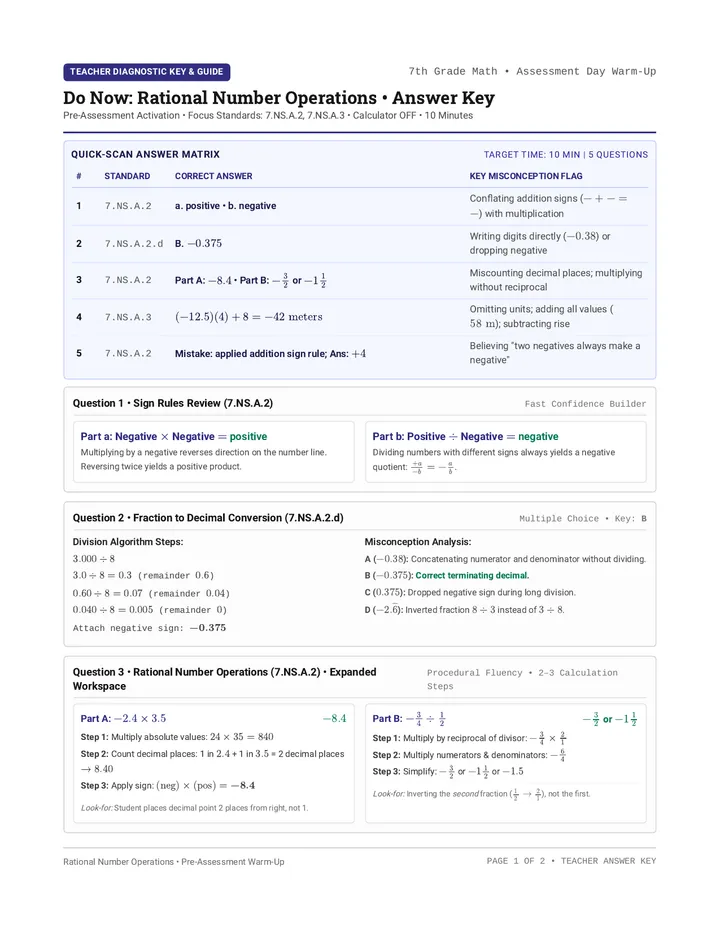Image resolution: width=720 pixels, height=932 pixels.
Task: Click 'Part A: −2.4 × 3.5' label
Action: tap(123, 719)
